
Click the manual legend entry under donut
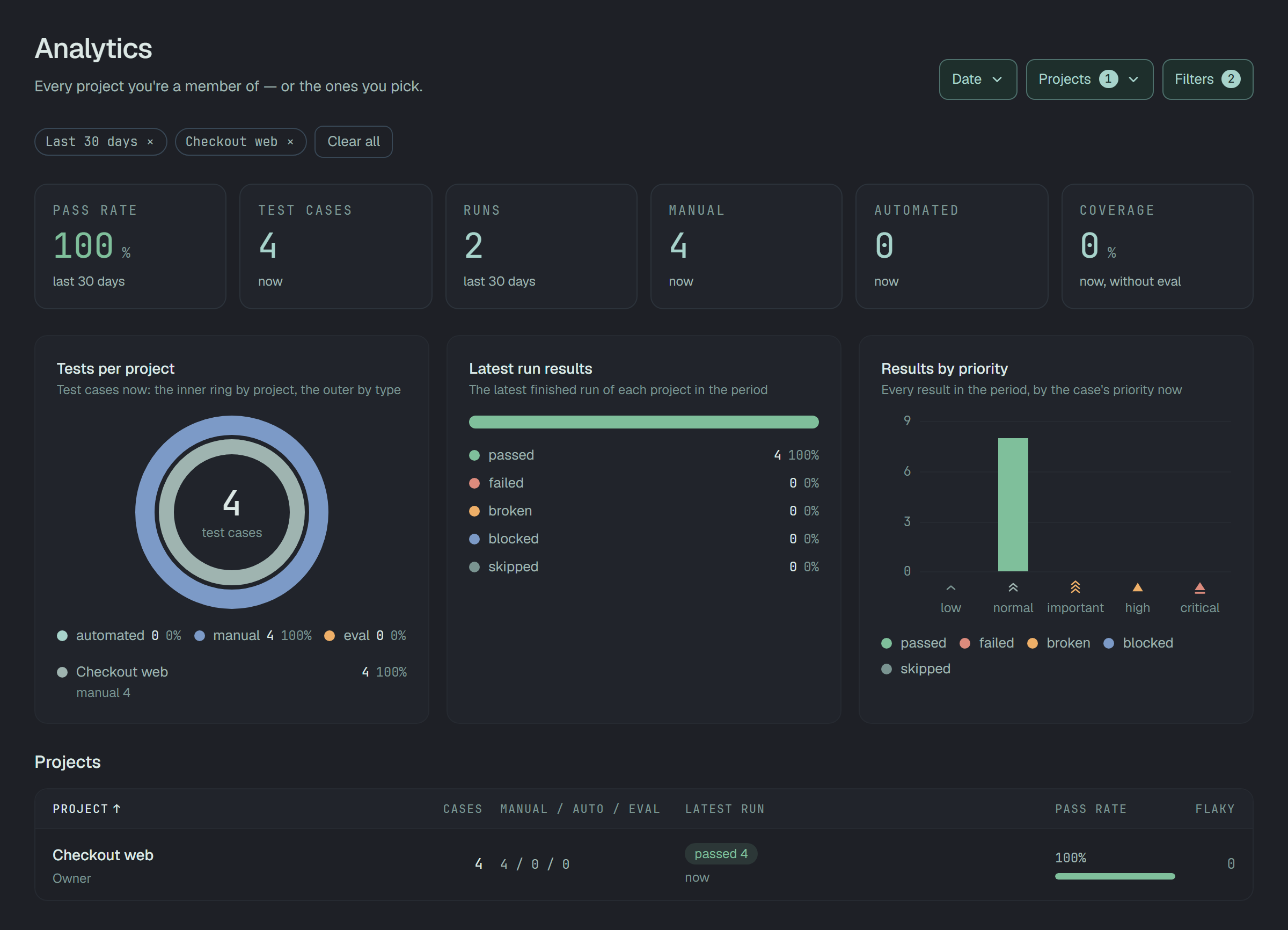[253, 635]
